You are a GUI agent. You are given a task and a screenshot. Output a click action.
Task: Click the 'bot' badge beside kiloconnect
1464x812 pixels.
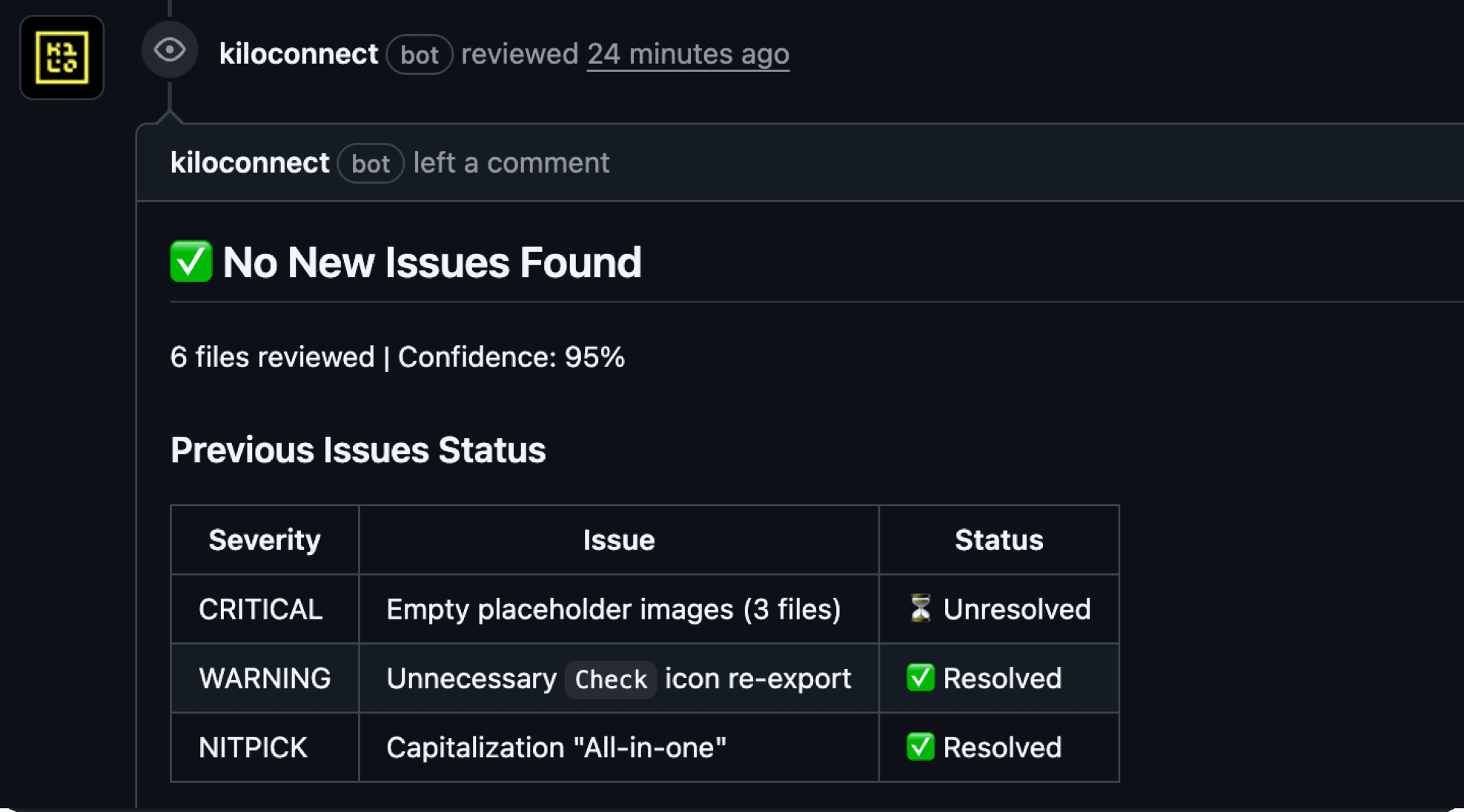tap(420, 55)
